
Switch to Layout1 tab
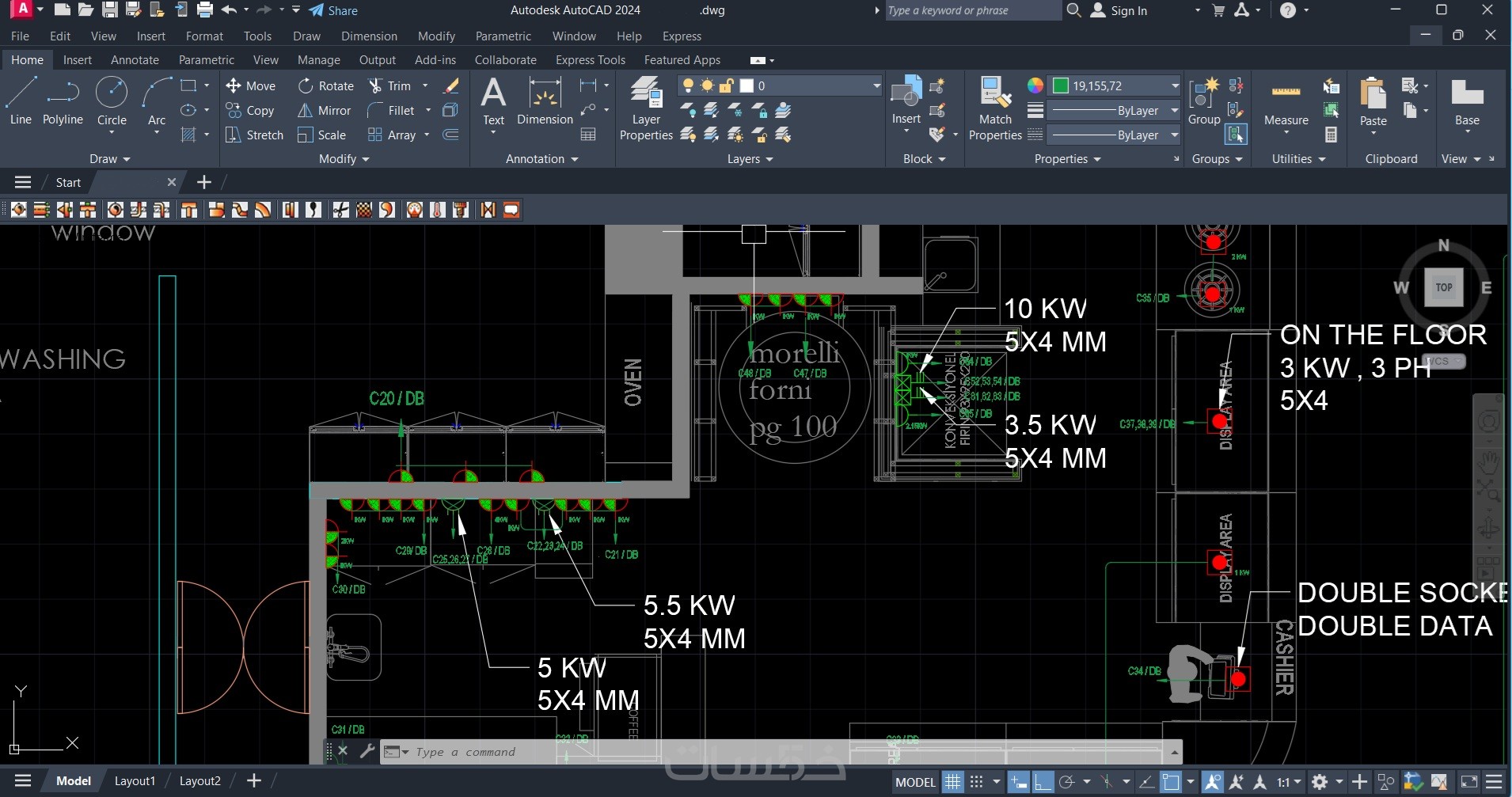coord(135,781)
